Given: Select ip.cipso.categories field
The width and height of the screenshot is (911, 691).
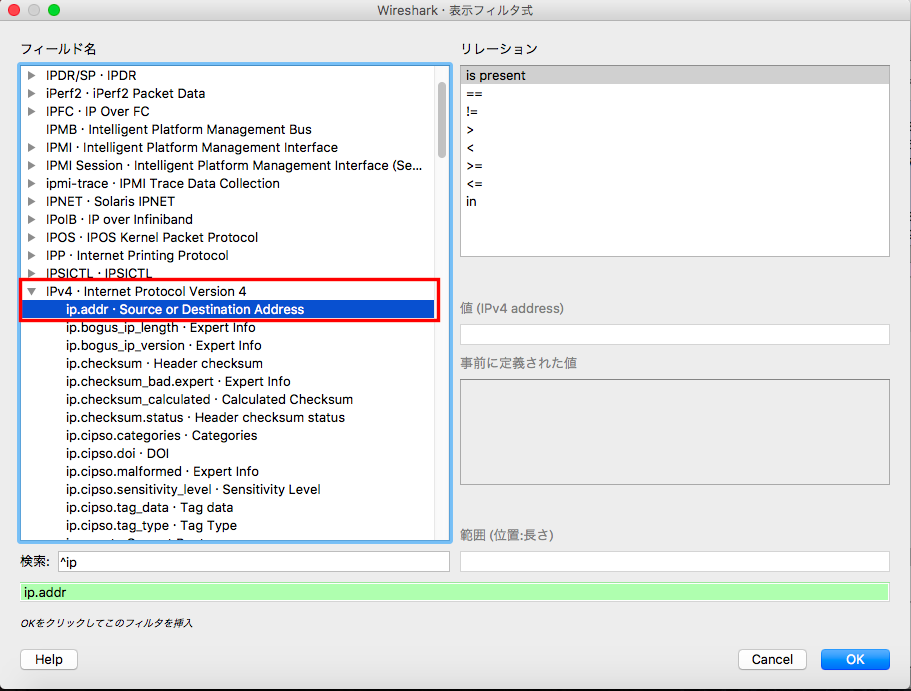Looking at the screenshot, I should 228,436.
